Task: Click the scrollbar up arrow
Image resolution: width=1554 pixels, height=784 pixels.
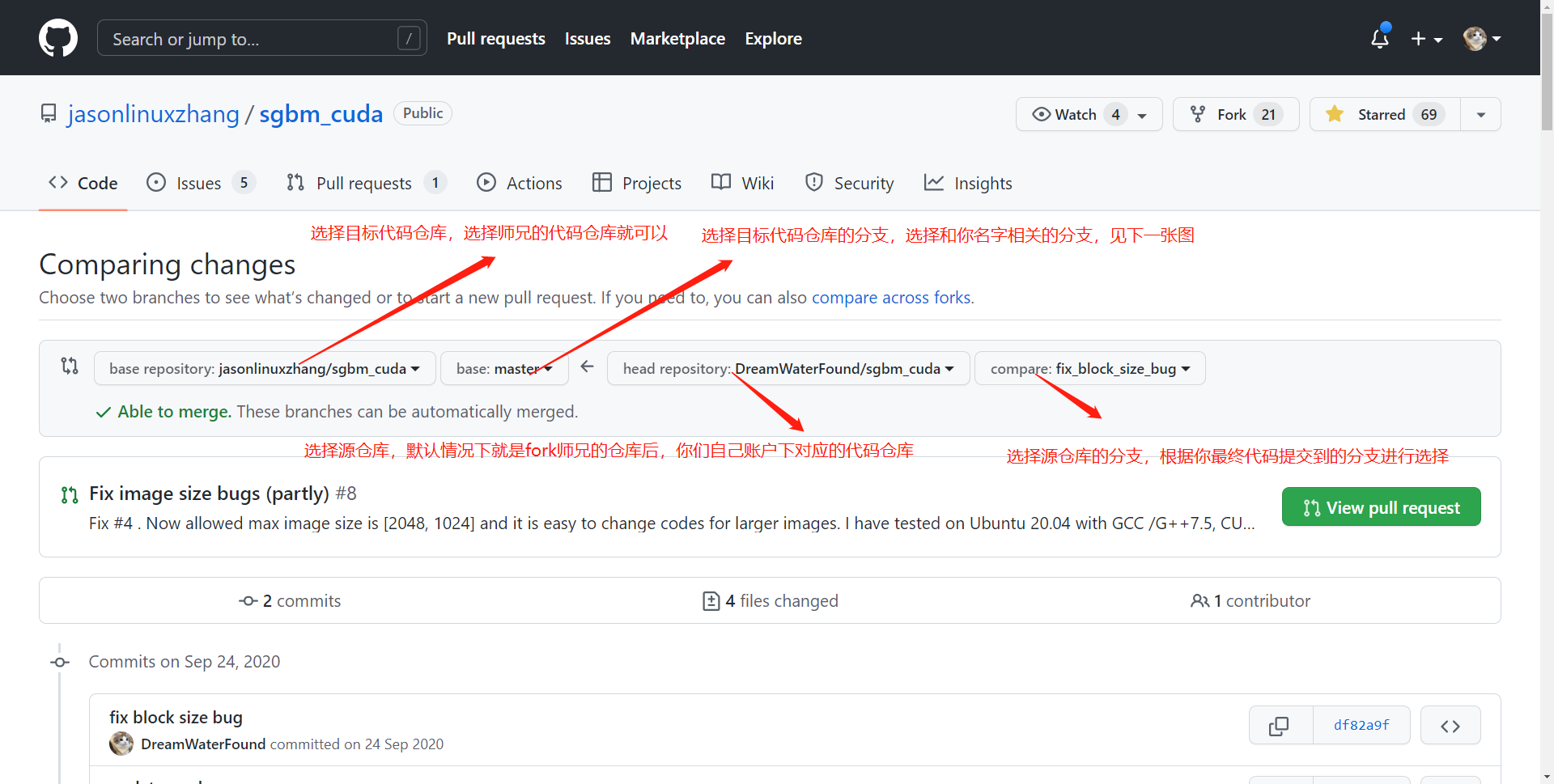Action: coord(1547,6)
